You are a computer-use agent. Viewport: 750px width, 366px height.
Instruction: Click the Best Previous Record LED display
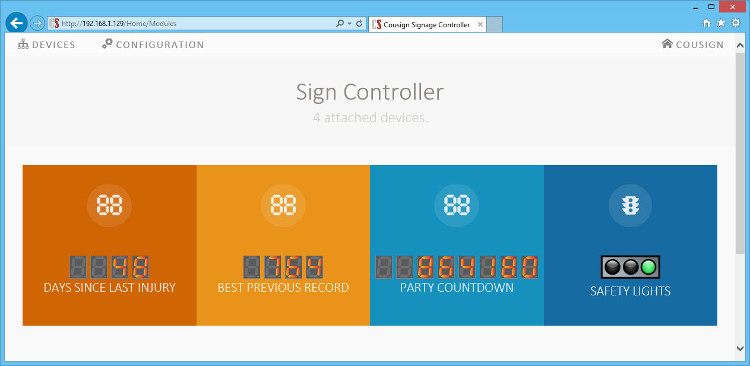click(283, 267)
